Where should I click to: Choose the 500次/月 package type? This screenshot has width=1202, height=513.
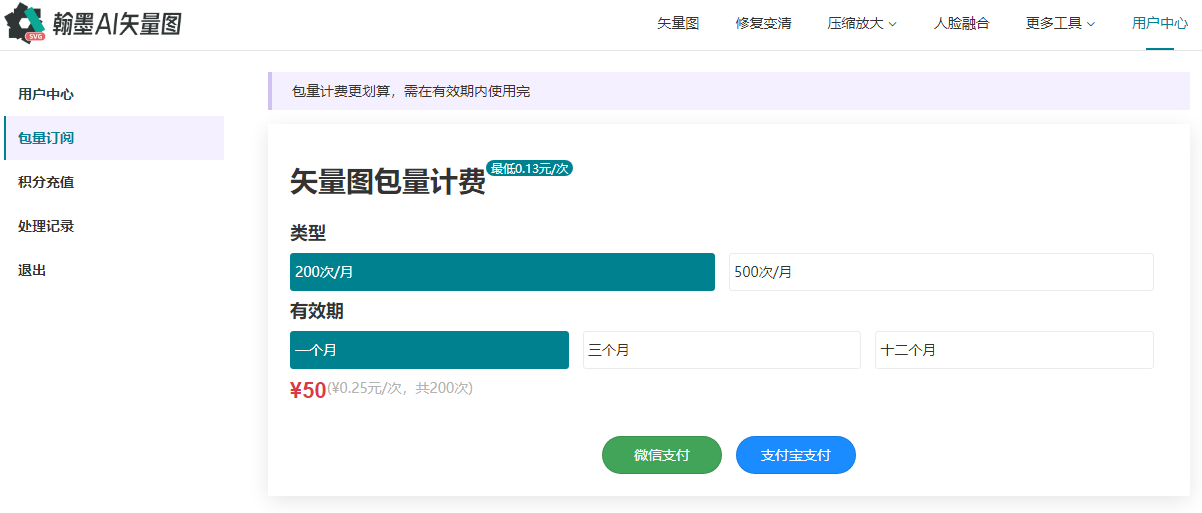[x=940, y=272]
